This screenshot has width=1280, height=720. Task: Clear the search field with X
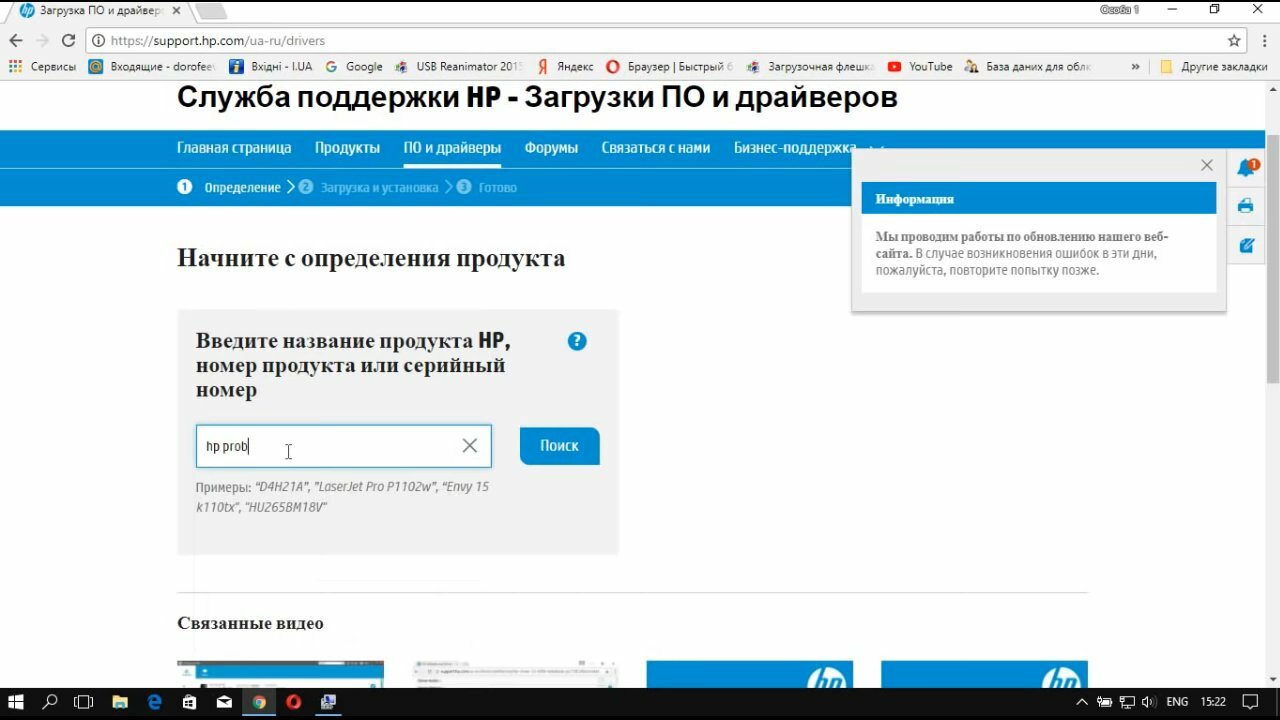coord(470,446)
